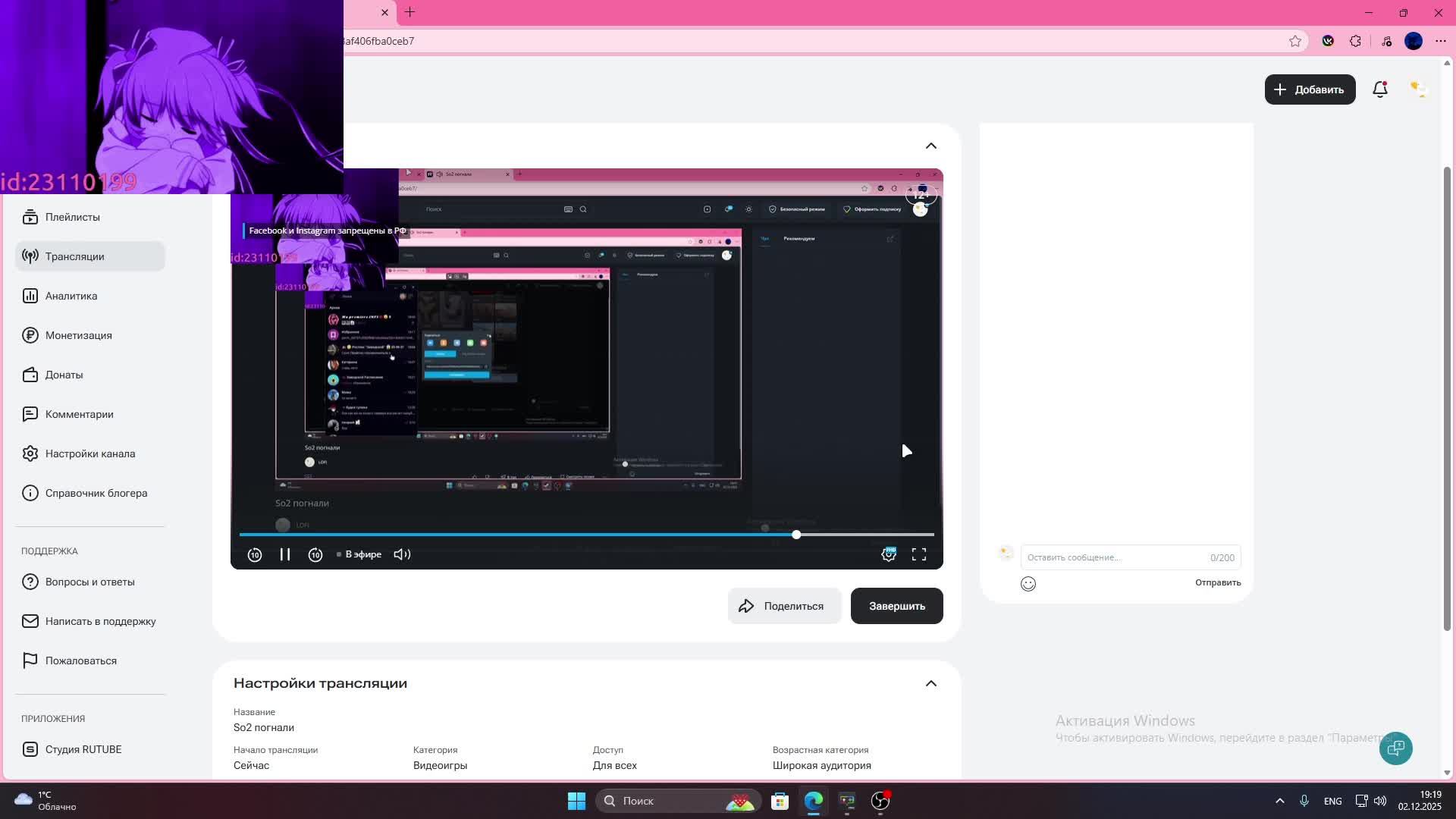Click the Поделиться button
The width and height of the screenshot is (1456, 819).
coord(784,606)
